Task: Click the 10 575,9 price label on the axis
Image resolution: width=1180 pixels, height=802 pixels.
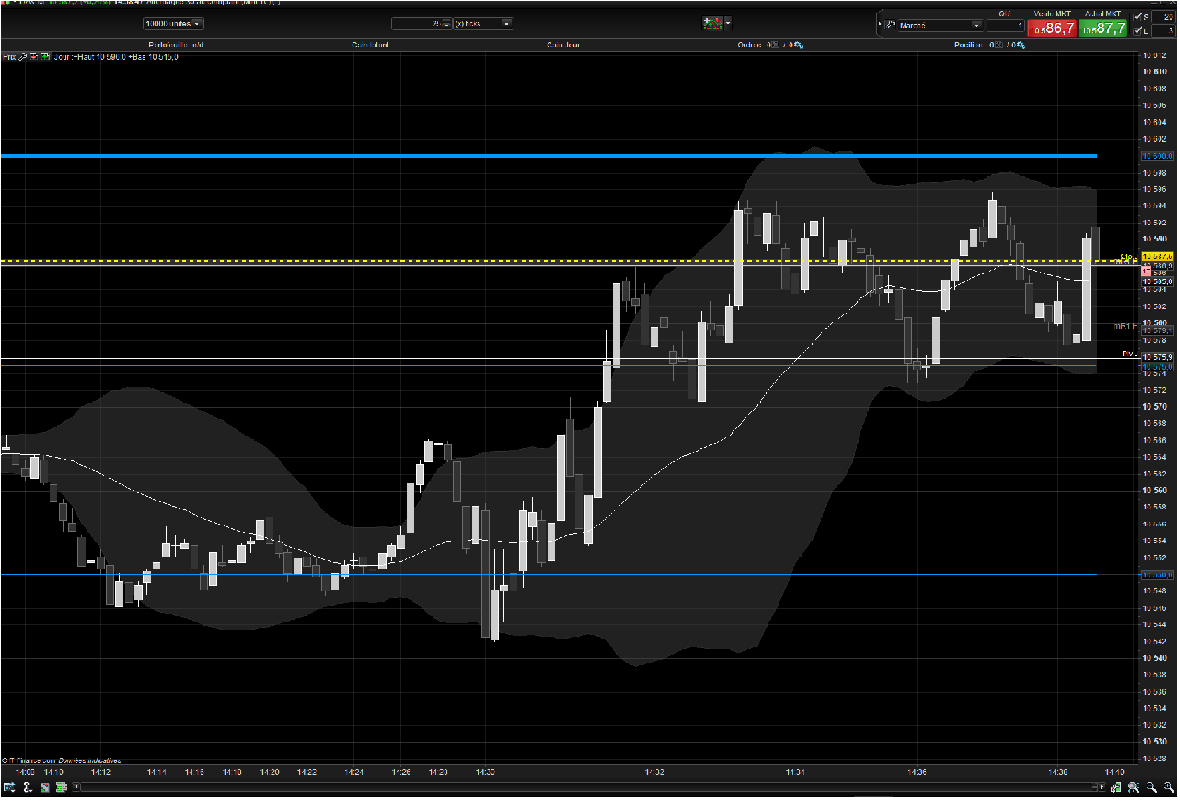Action: [x=1157, y=357]
